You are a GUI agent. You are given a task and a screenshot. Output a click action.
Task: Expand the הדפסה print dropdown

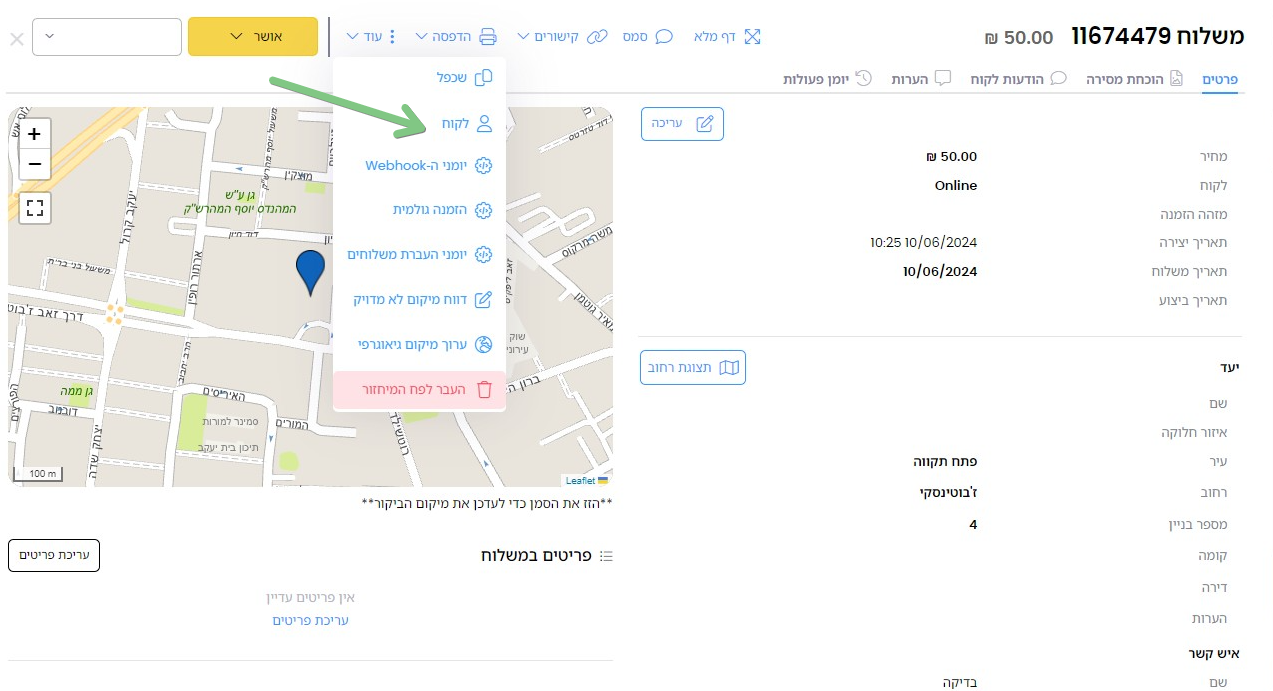(456, 37)
